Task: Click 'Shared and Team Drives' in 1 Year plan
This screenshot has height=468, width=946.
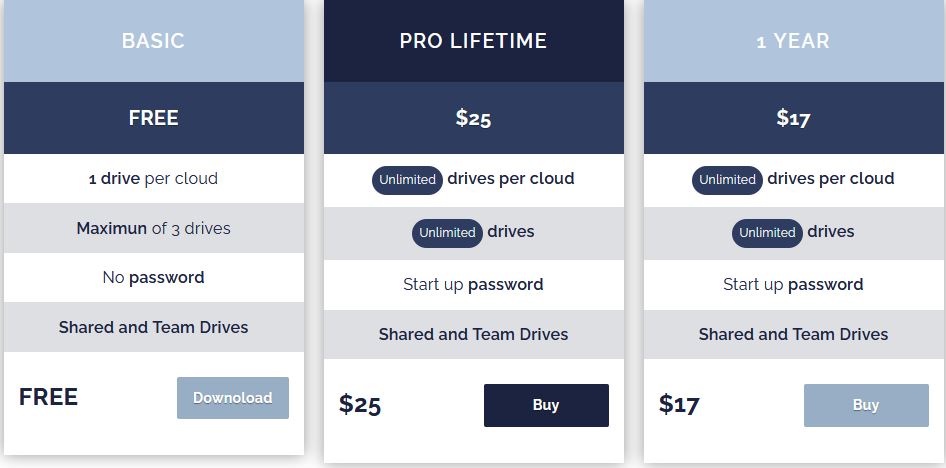Action: [x=793, y=334]
